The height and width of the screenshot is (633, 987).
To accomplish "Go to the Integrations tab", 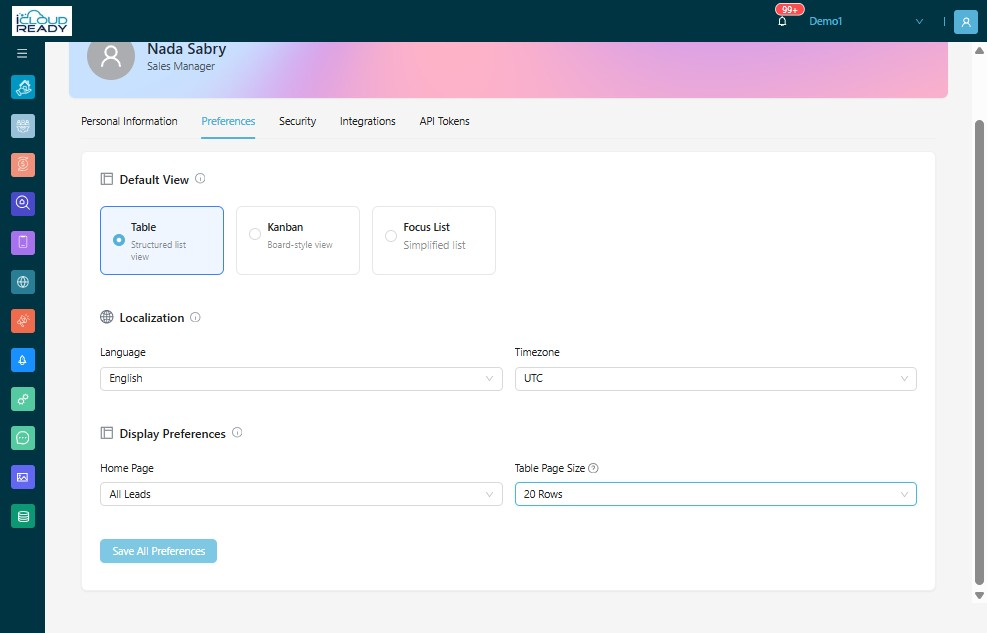I will [368, 121].
